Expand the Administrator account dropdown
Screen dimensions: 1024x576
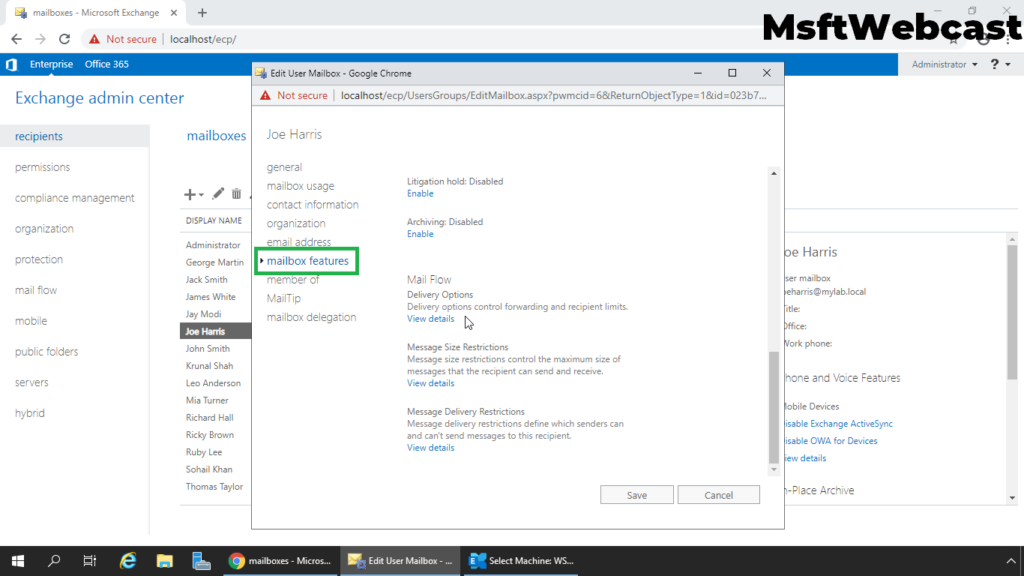[x=944, y=64]
